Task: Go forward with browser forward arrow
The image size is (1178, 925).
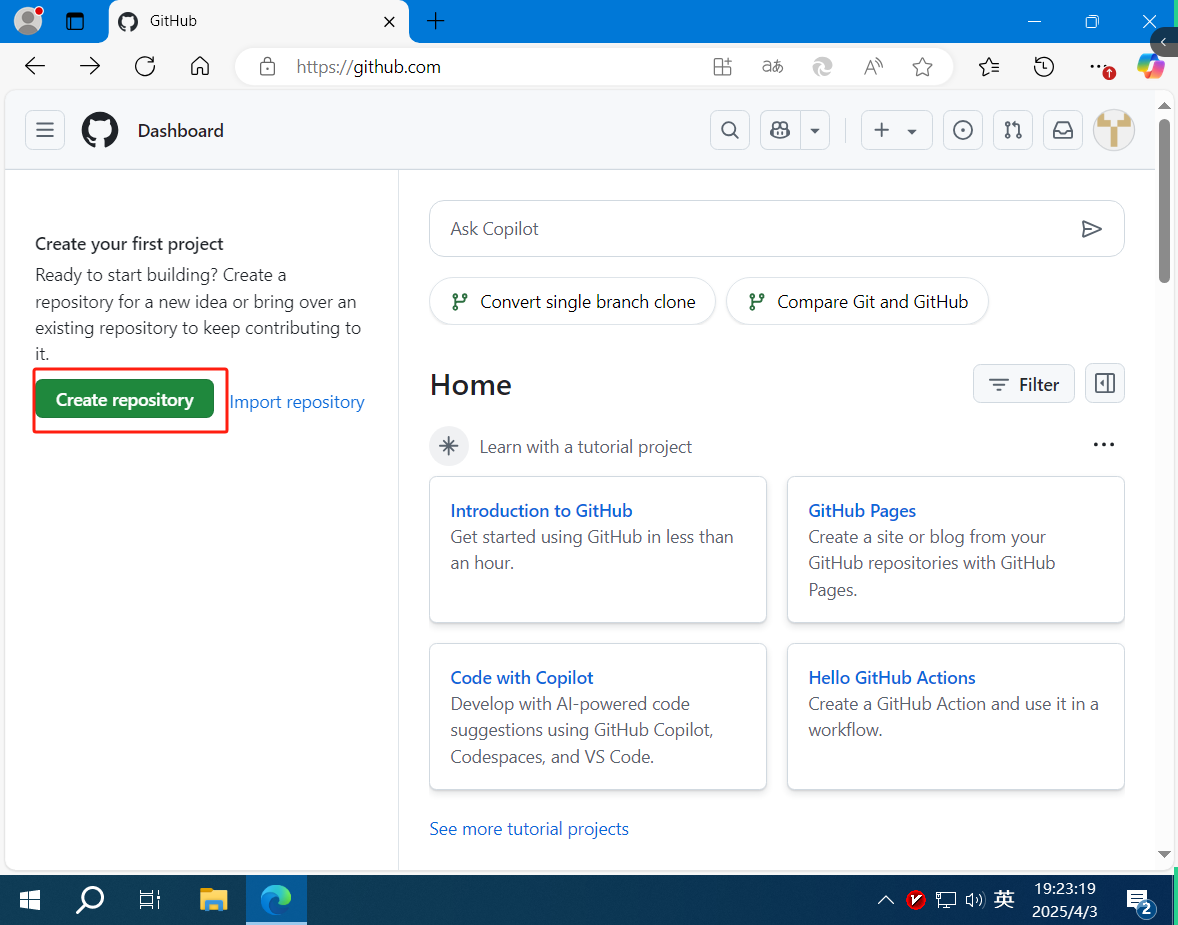Action: (x=89, y=67)
